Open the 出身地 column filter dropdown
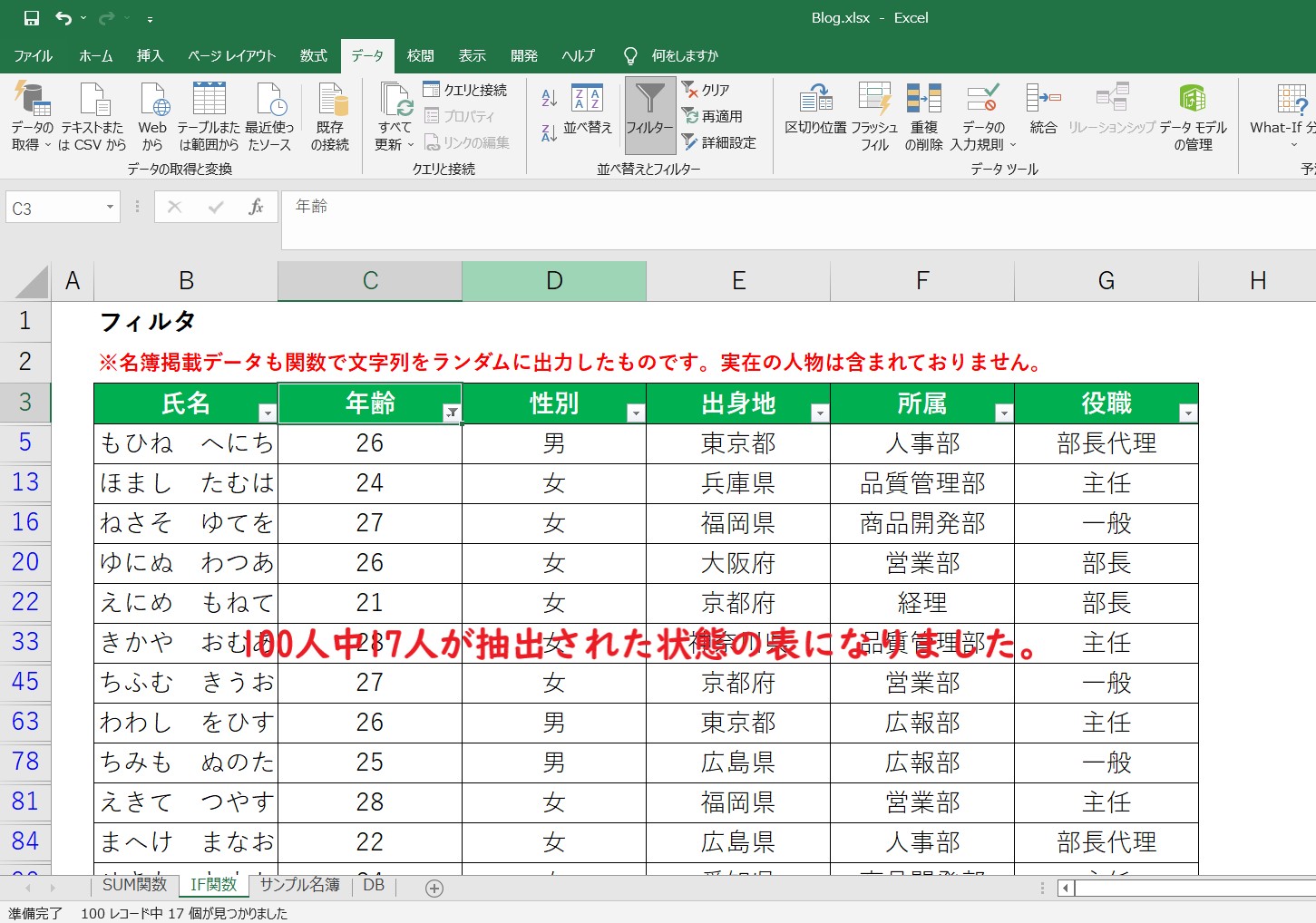The height and width of the screenshot is (923, 1316). tap(820, 413)
